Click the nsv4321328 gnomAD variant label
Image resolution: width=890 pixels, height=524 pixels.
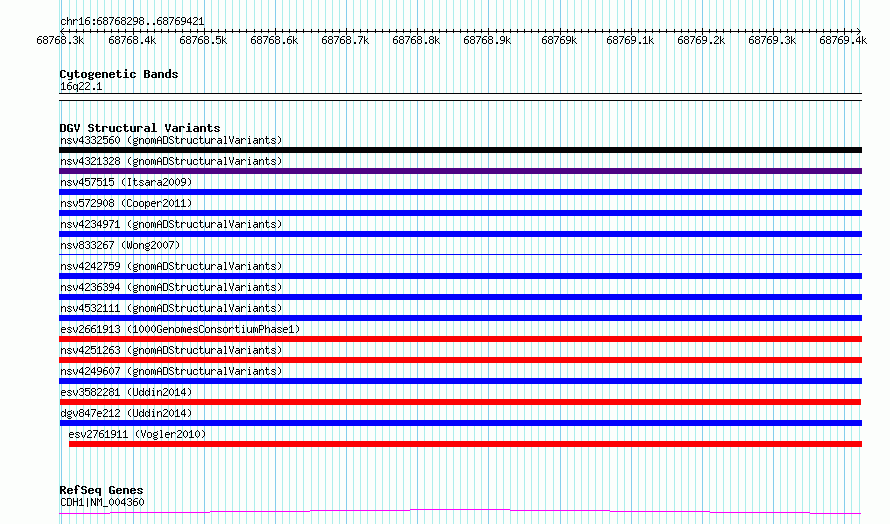pyautogui.click(x=171, y=161)
